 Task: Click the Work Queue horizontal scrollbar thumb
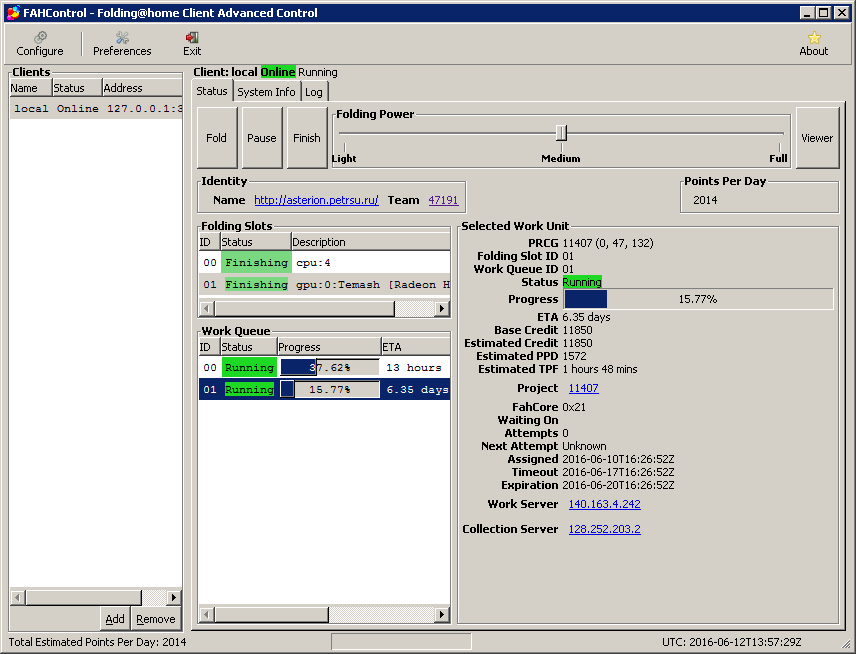pos(271,615)
